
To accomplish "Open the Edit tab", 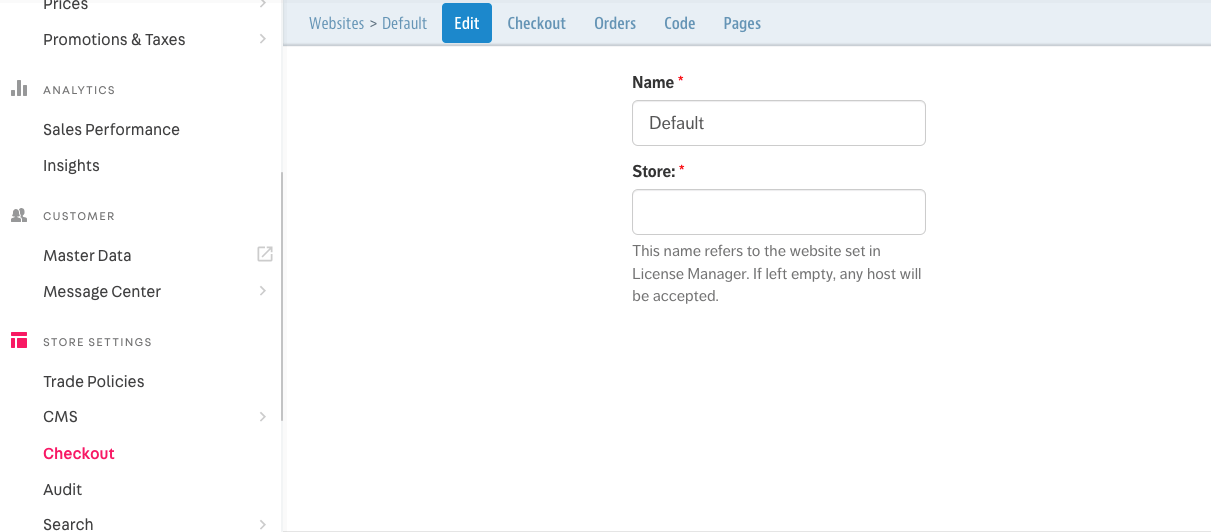I will [467, 23].
